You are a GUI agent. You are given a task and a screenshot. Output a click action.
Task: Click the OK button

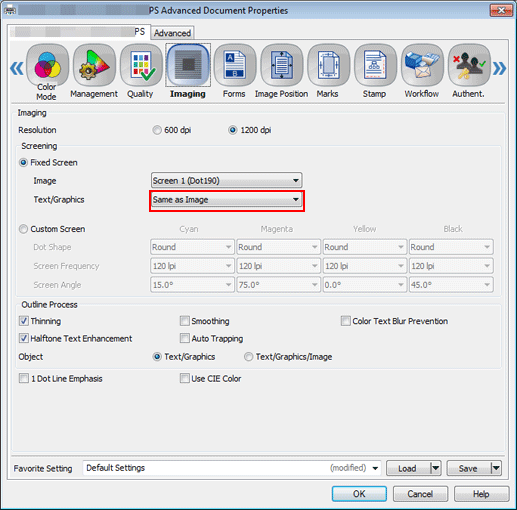coord(359,494)
